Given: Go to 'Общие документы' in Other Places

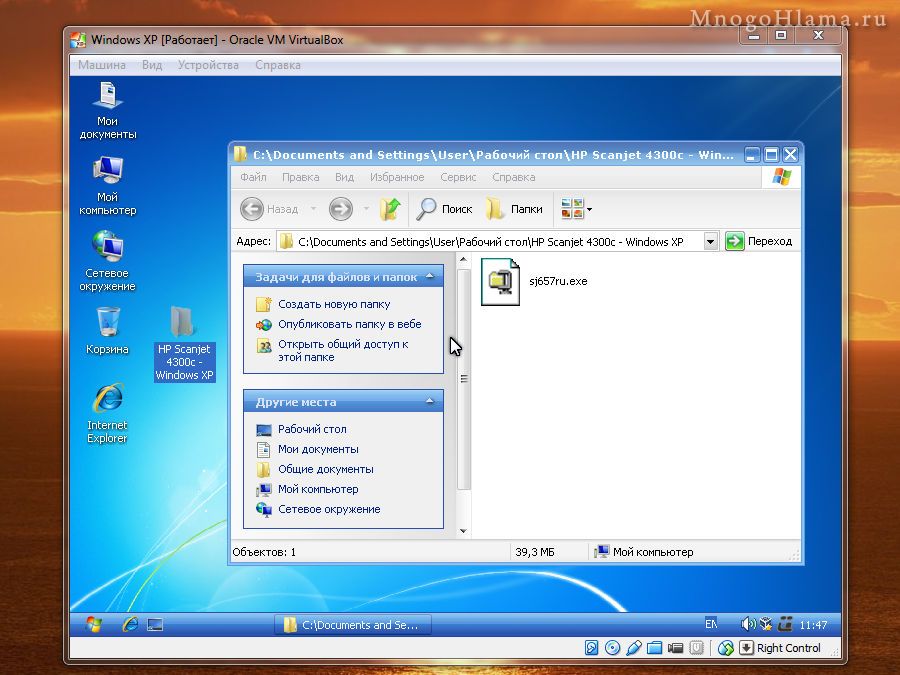Looking at the screenshot, I should point(325,470).
